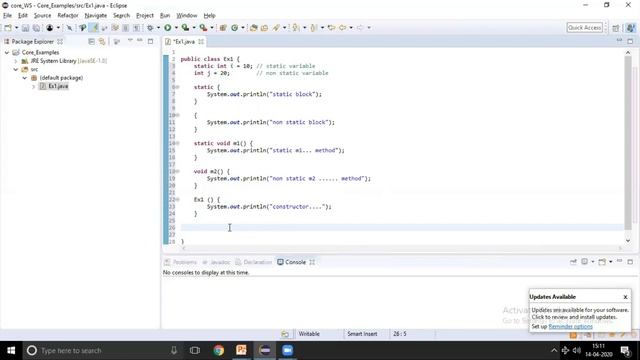
Task: Click the Back navigation arrow icon
Action: 342,28
